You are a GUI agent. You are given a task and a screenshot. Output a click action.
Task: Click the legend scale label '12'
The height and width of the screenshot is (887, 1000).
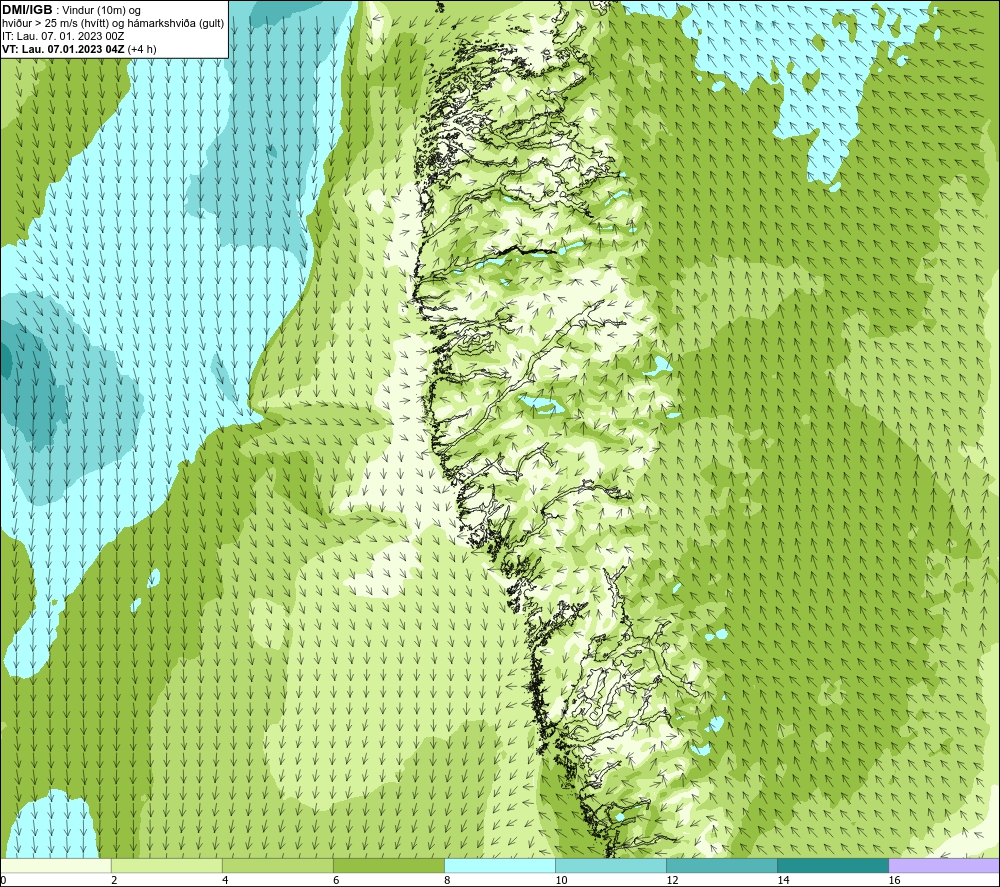point(672,881)
